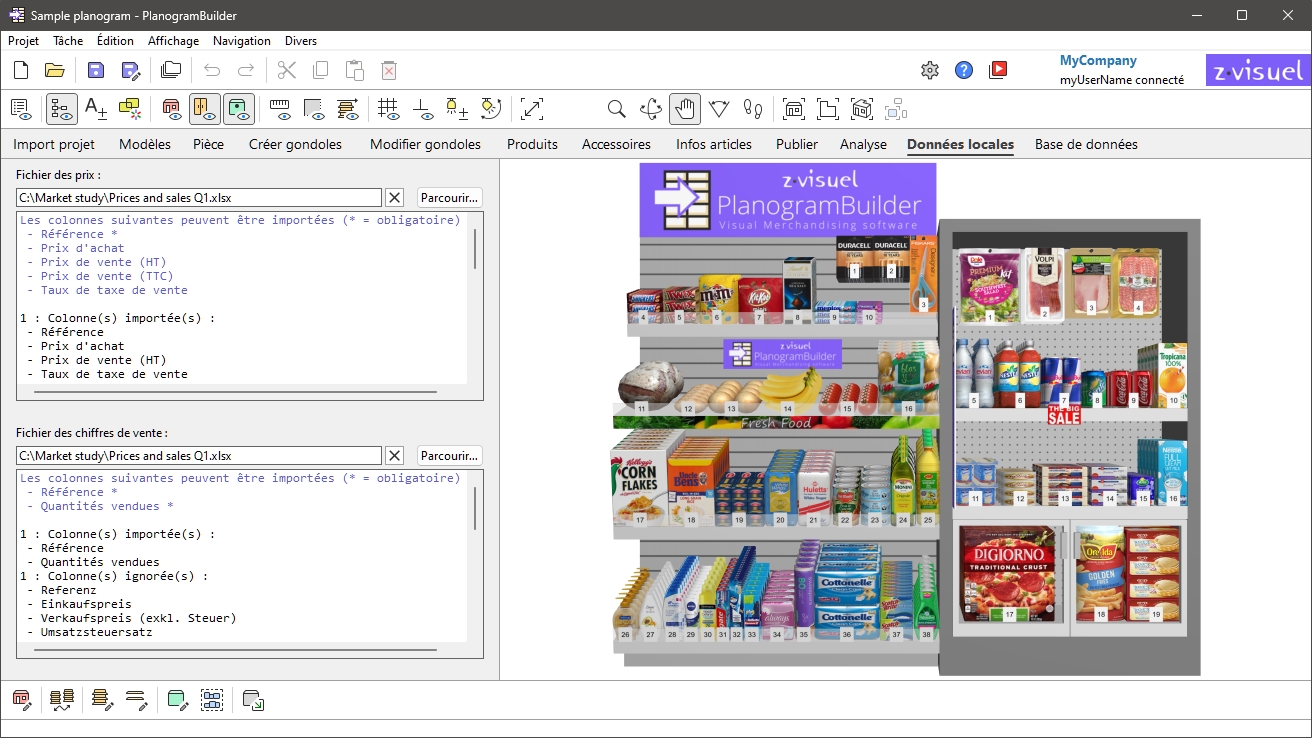Switch to the Base de données tab
1312x738 pixels.
coord(1086,144)
